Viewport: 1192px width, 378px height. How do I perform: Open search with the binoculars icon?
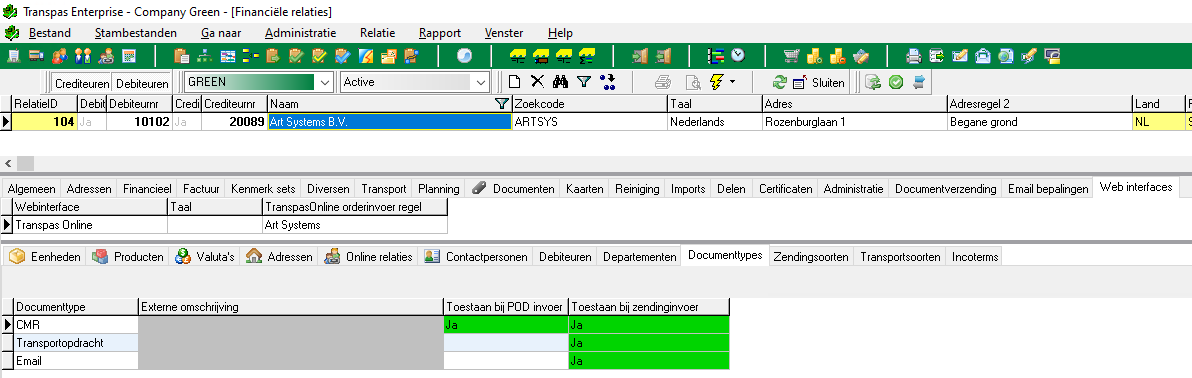(x=561, y=82)
